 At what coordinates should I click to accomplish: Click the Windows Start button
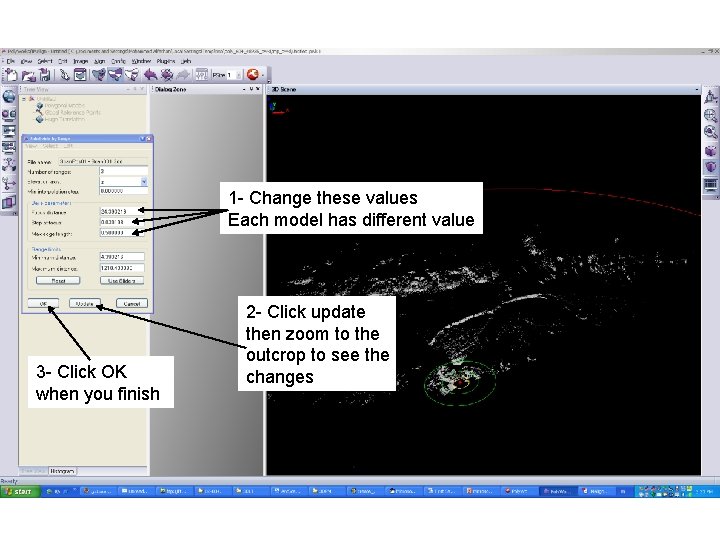pyautogui.click(x=20, y=491)
